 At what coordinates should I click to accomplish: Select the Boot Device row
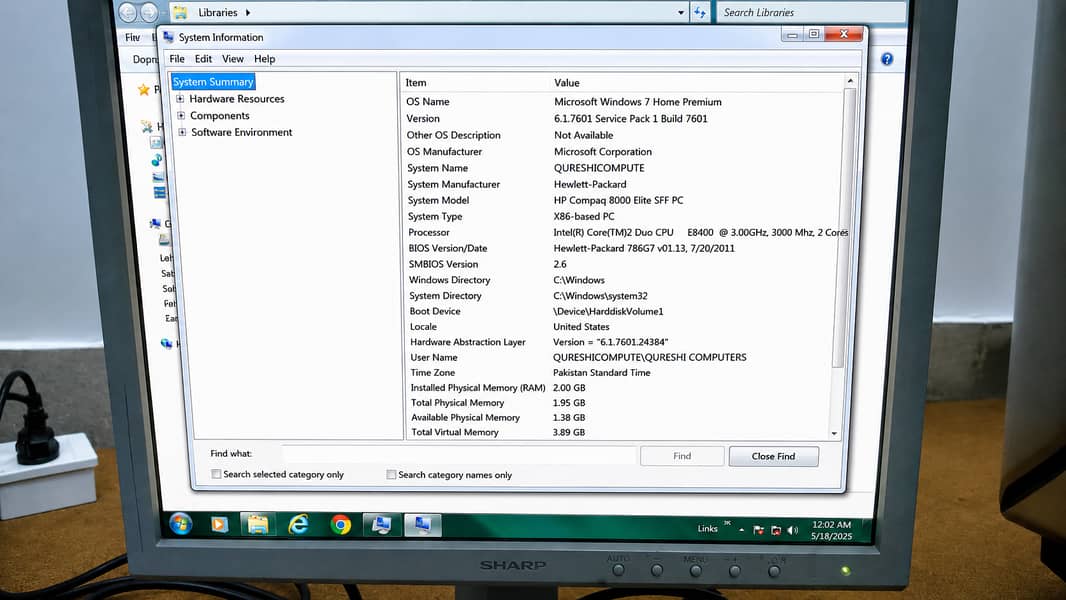point(624,311)
